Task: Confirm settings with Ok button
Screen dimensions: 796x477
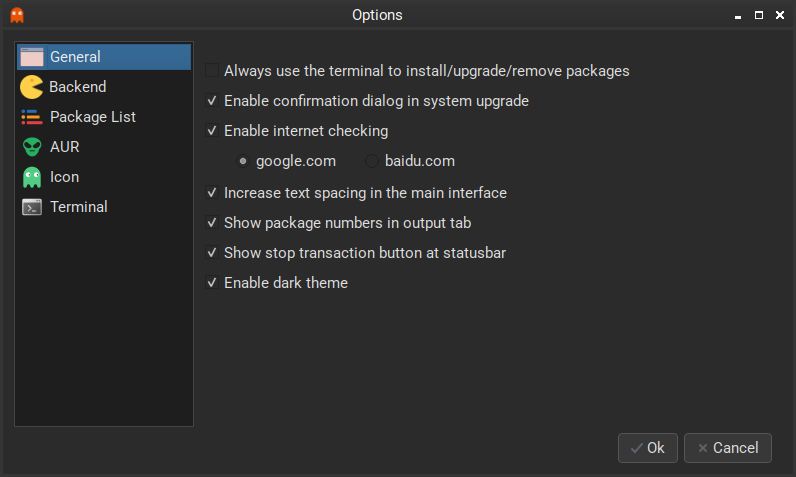Action: (x=648, y=448)
